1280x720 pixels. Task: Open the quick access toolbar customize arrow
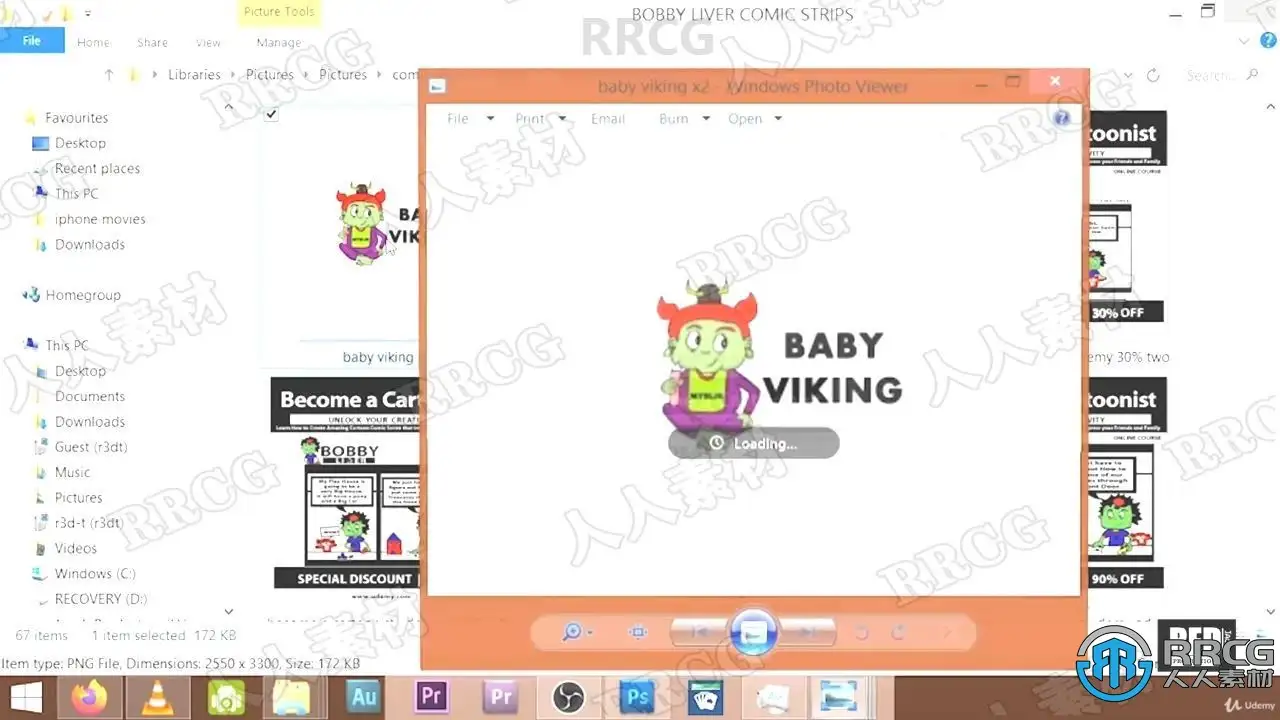[x=88, y=13]
